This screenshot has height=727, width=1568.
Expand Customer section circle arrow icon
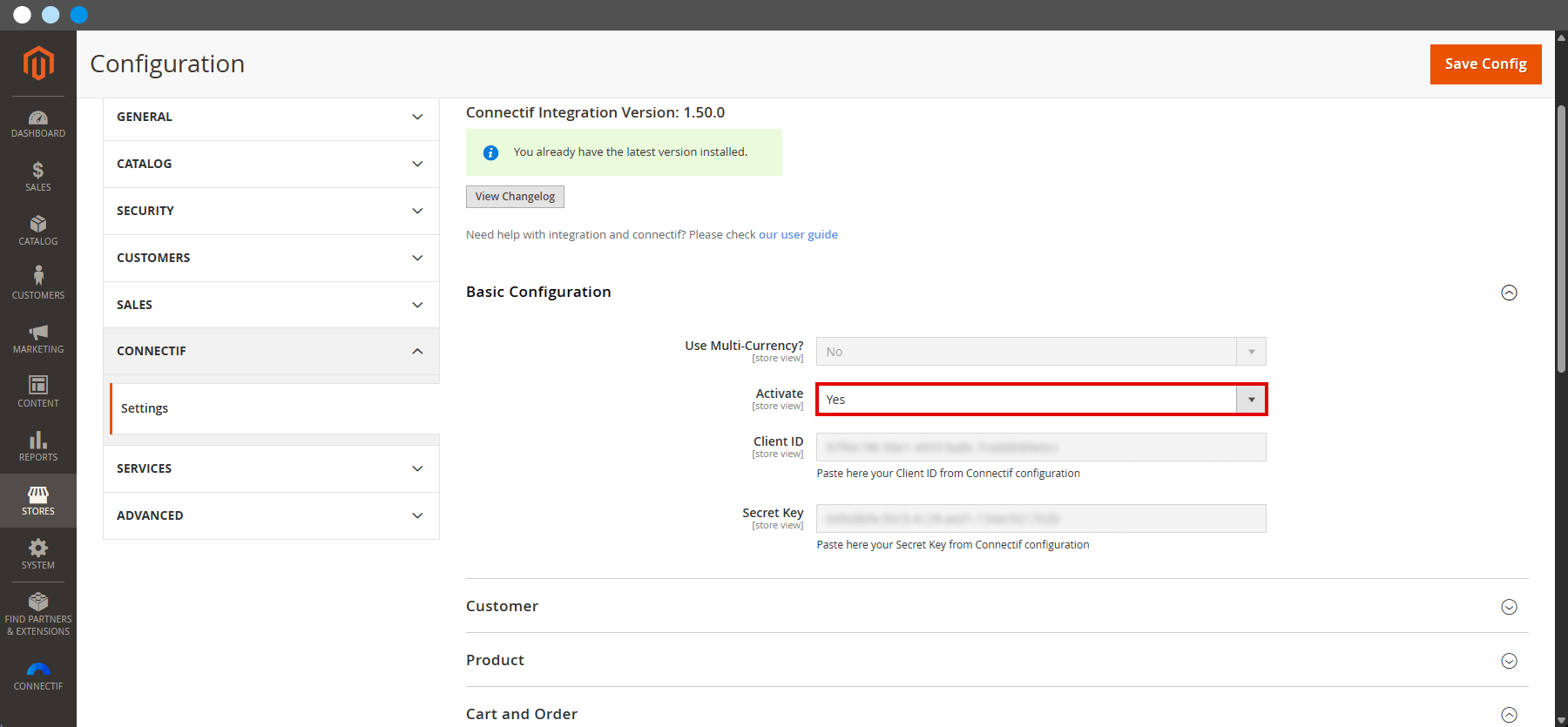[x=1509, y=607]
